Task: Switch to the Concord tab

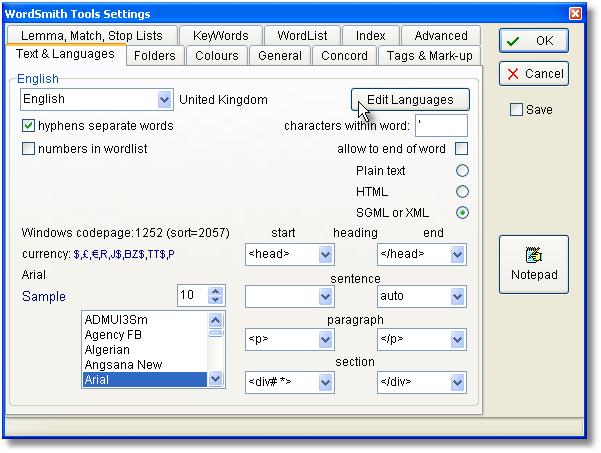Action: [344, 56]
